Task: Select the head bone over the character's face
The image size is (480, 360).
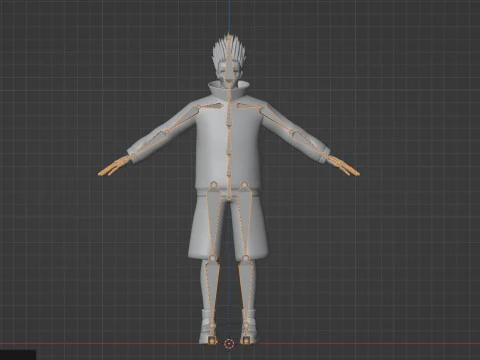Action: point(229,60)
